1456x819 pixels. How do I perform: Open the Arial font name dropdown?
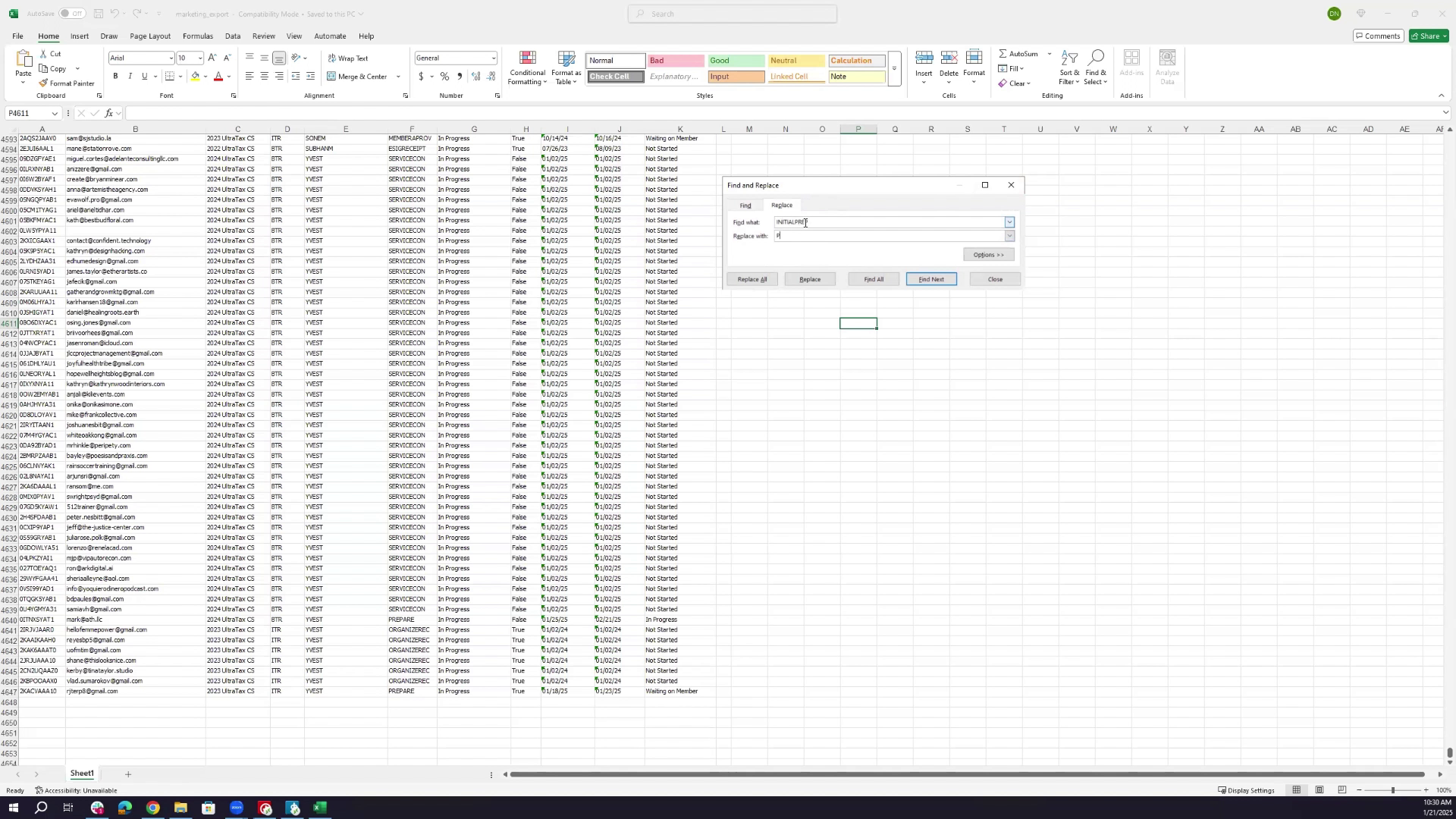pyautogui.click(x=171, y=58)
